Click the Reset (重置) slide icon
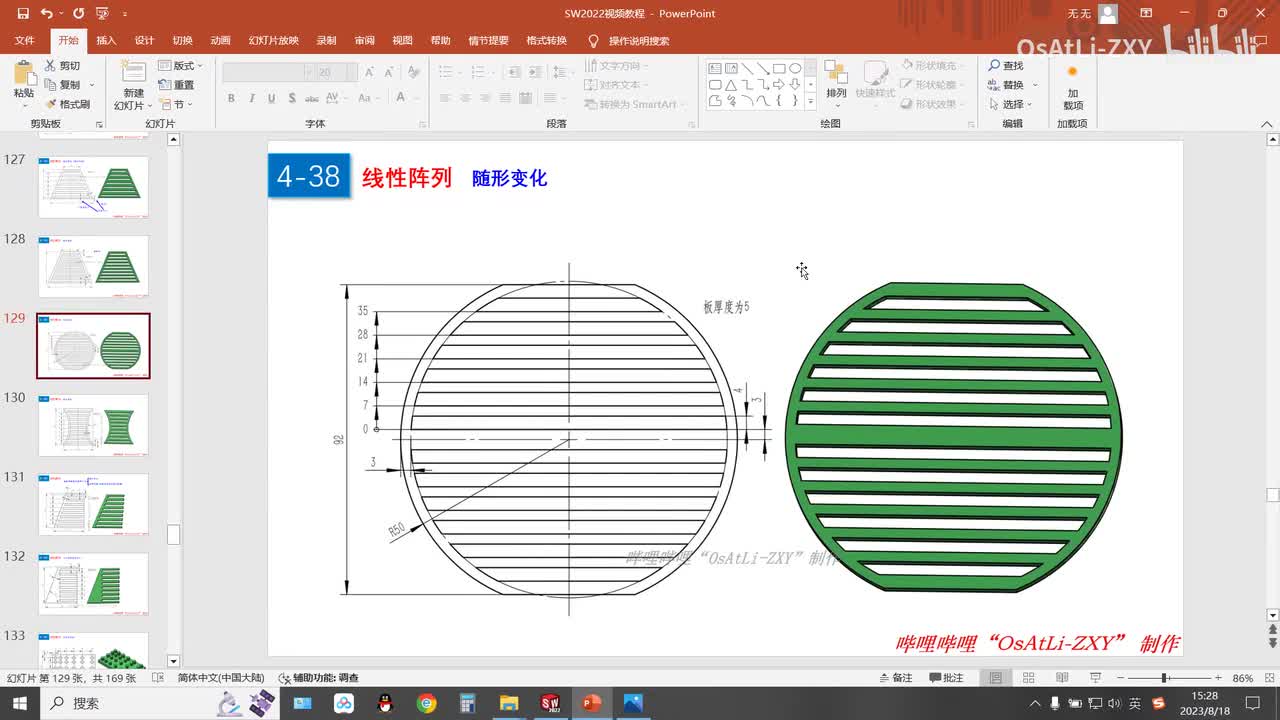 pyautogui.click(x=165, y=85)
